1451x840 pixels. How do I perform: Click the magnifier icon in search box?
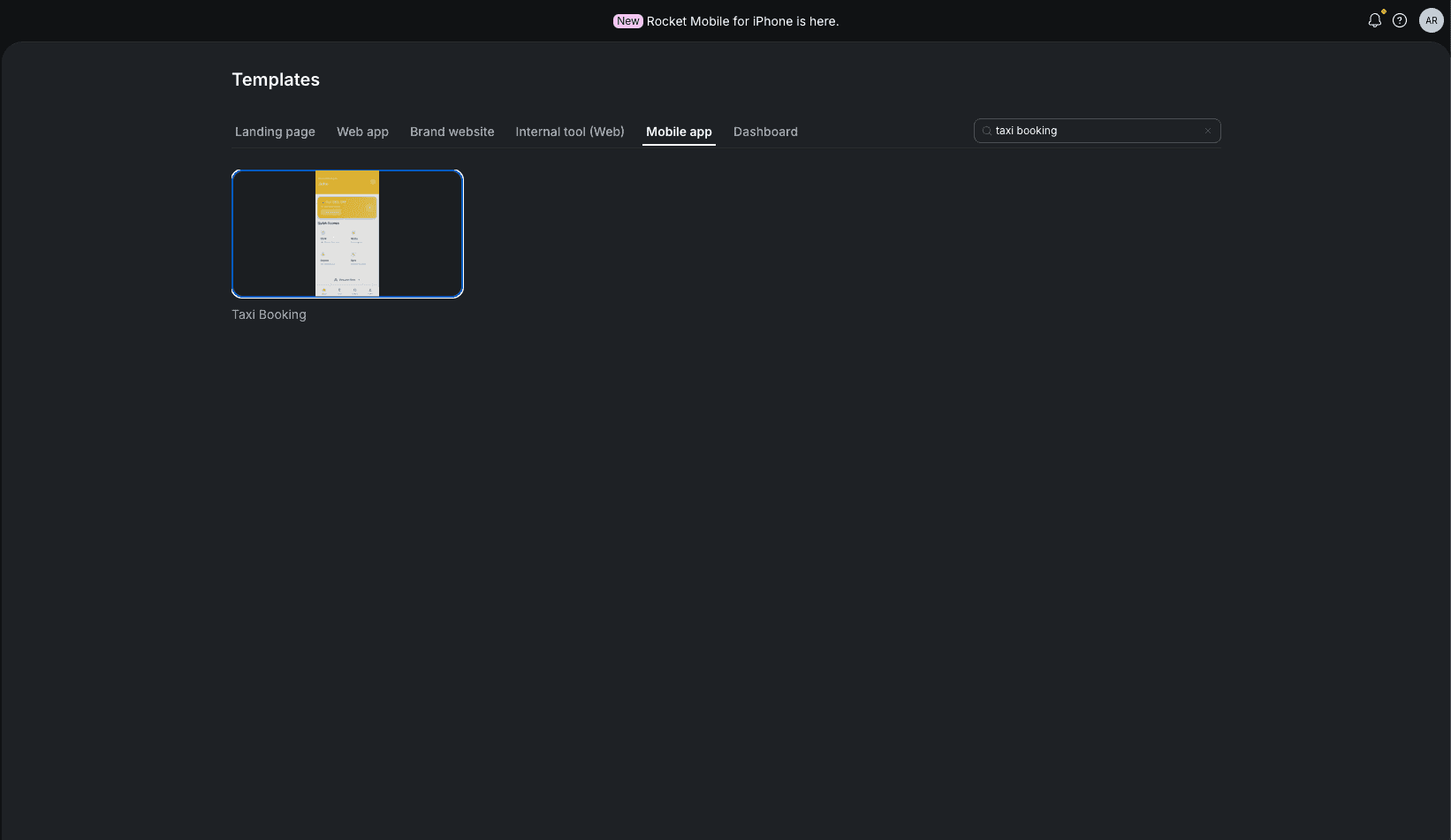coord(987,131)
